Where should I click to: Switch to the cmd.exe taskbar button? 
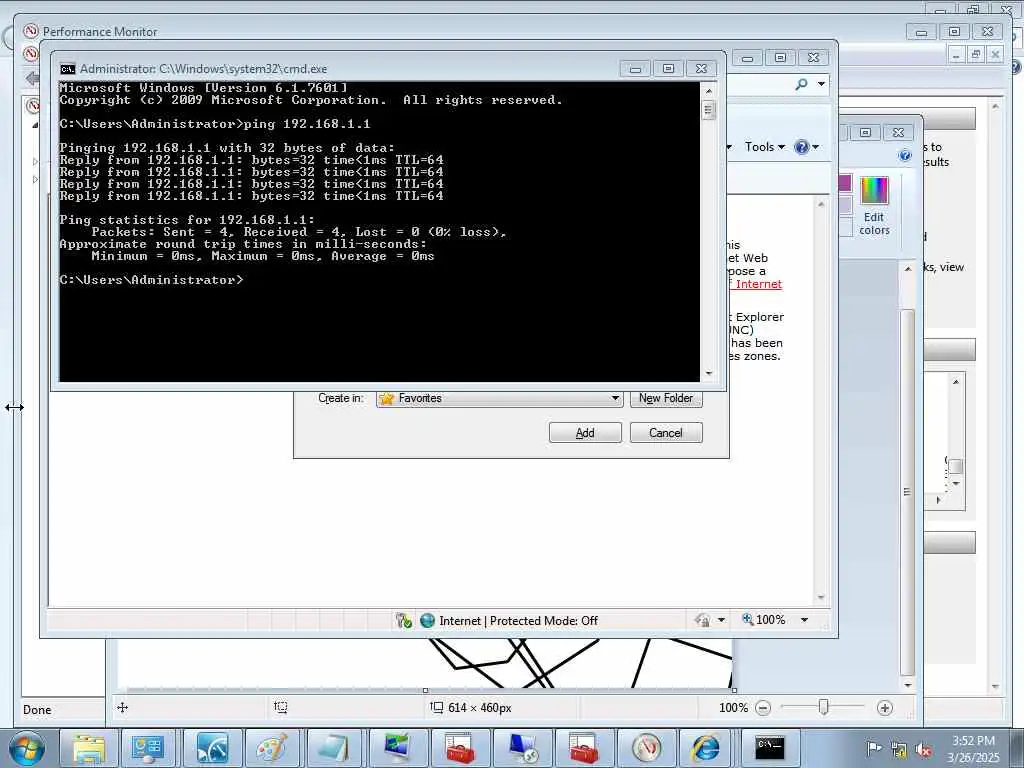[770, 748]
